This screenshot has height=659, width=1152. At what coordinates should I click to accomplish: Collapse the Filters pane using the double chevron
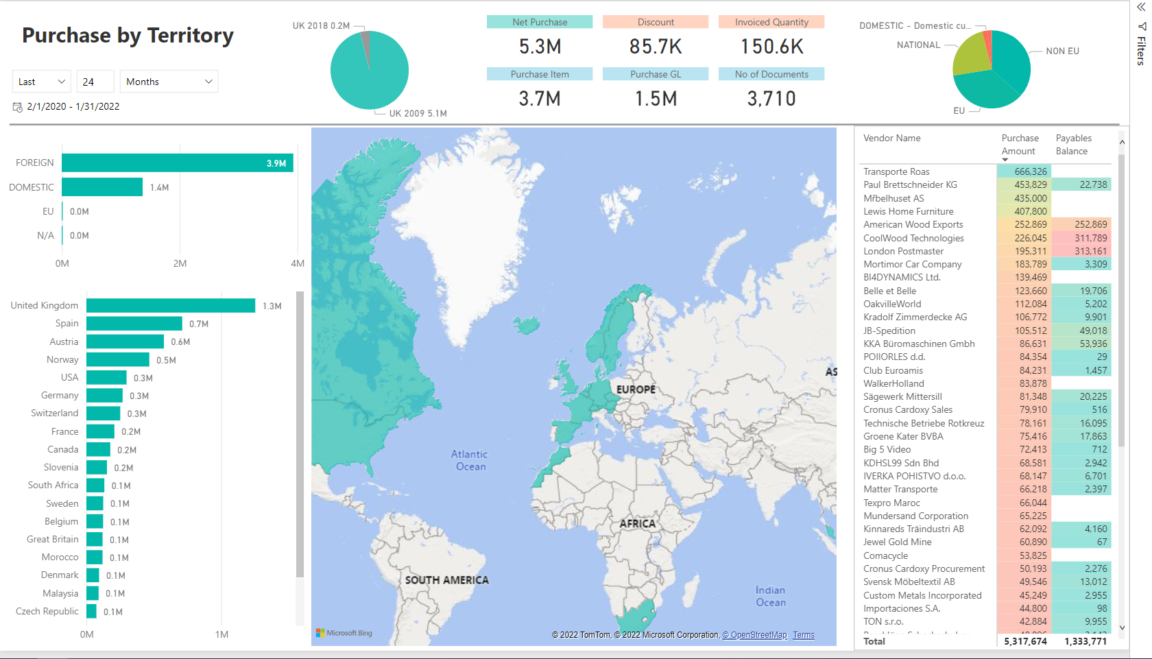coord(1141,7)
